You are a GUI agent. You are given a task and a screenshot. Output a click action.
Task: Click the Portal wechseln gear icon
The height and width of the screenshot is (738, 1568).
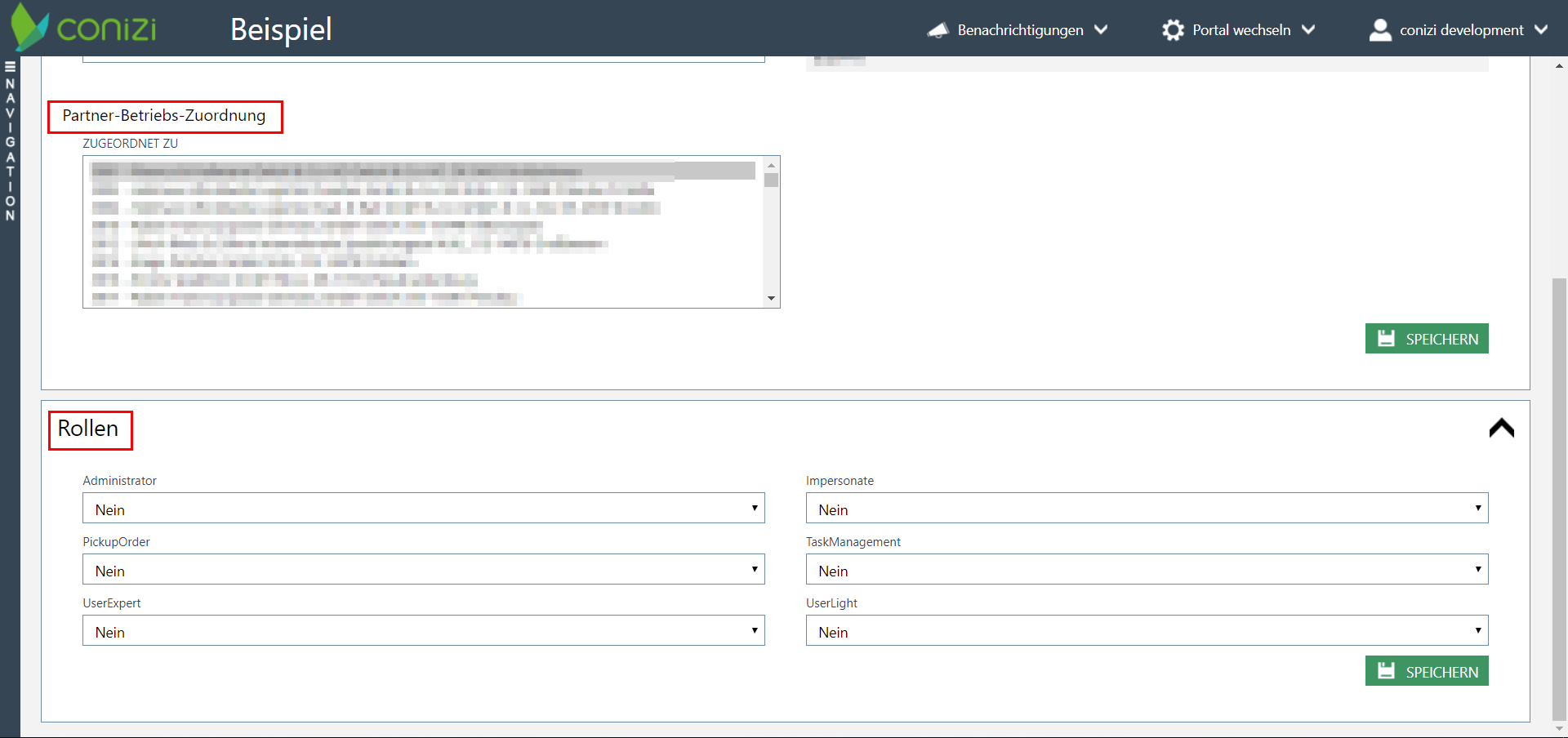point(1173,30)
